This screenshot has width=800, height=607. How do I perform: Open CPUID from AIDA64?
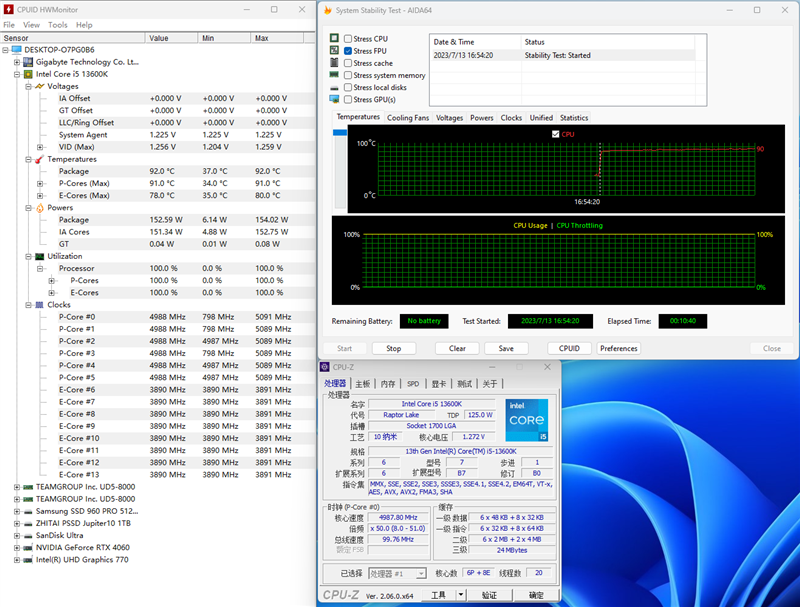tap(569, 348)
